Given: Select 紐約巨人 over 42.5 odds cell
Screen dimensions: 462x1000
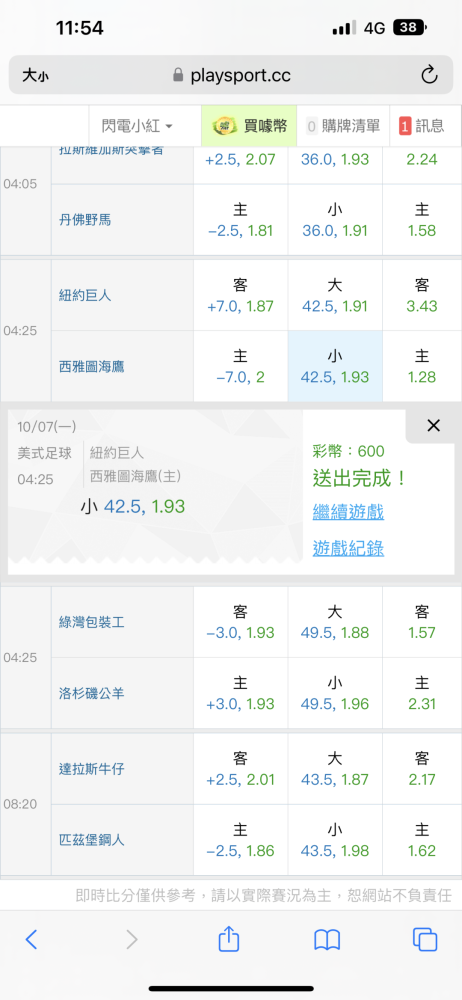Looking at the screenshot, I should tap(335, 295).
